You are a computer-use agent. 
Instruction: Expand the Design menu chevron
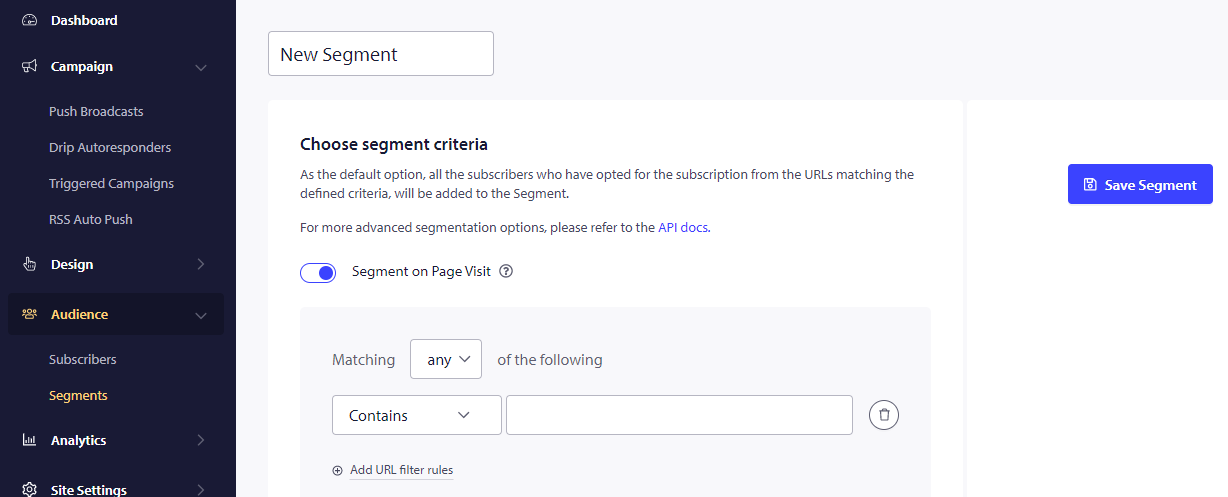(201, 265)
